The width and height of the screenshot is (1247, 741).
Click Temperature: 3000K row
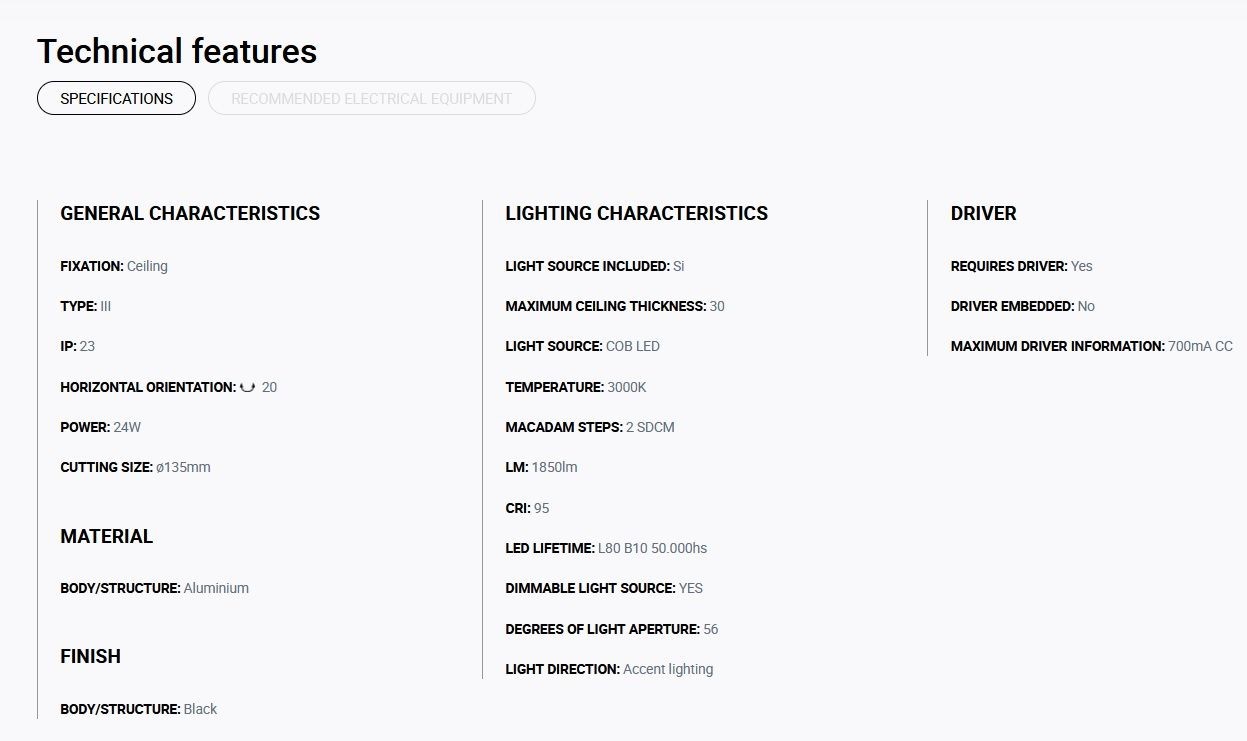point(576,387)
